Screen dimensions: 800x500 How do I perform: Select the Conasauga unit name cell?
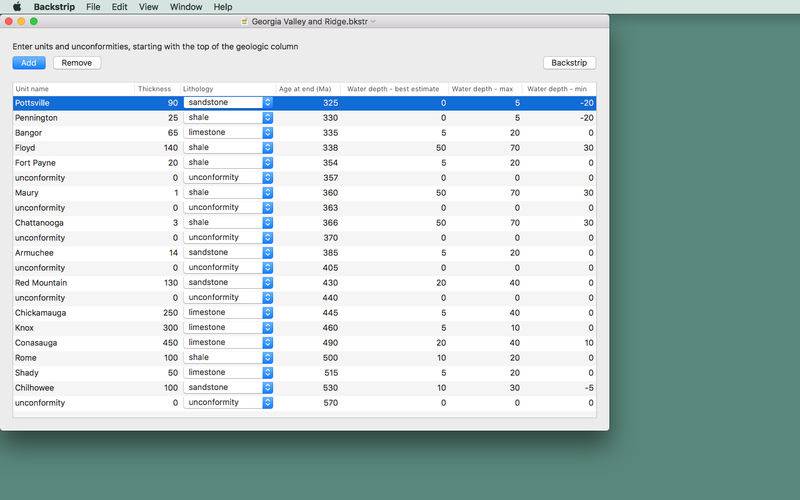pos(36,343)
